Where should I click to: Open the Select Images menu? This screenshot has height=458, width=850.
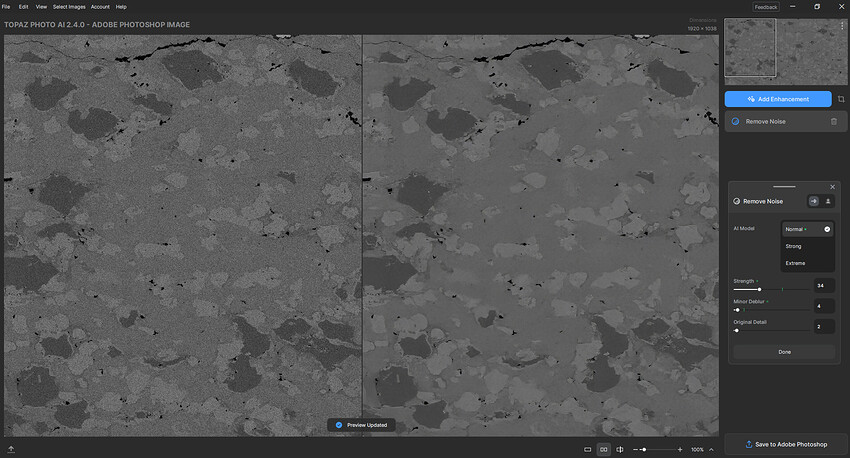pyautogui.click(x=68, y=7)
